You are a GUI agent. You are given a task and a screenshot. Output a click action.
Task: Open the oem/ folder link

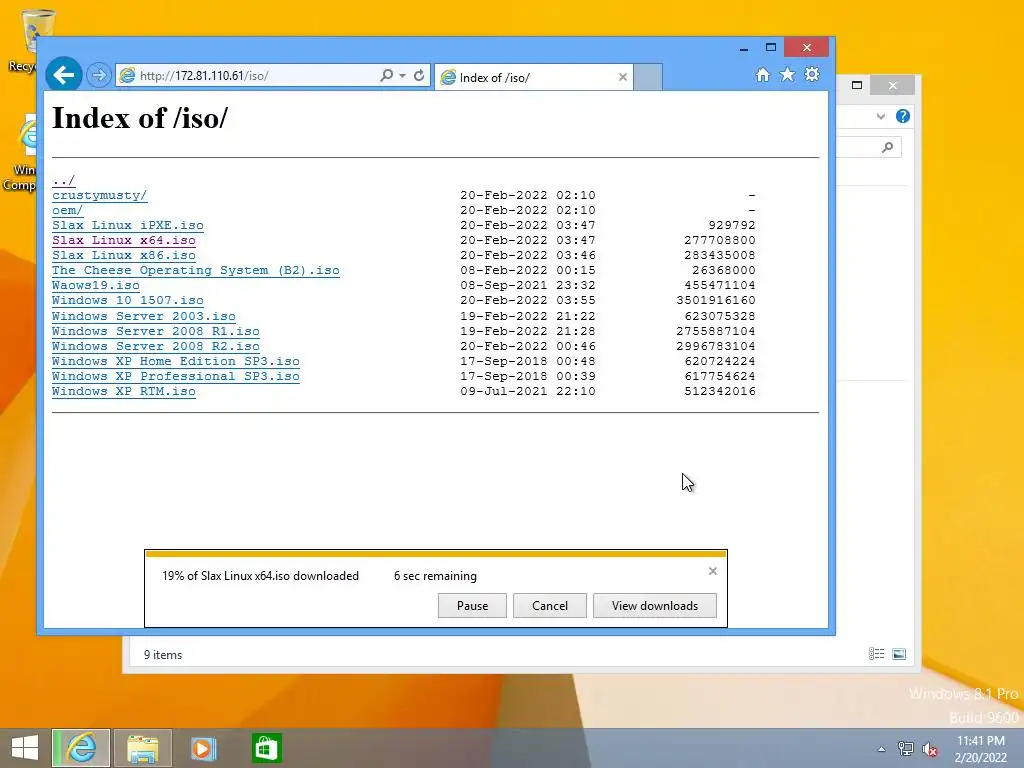click(x=67, y=210)
